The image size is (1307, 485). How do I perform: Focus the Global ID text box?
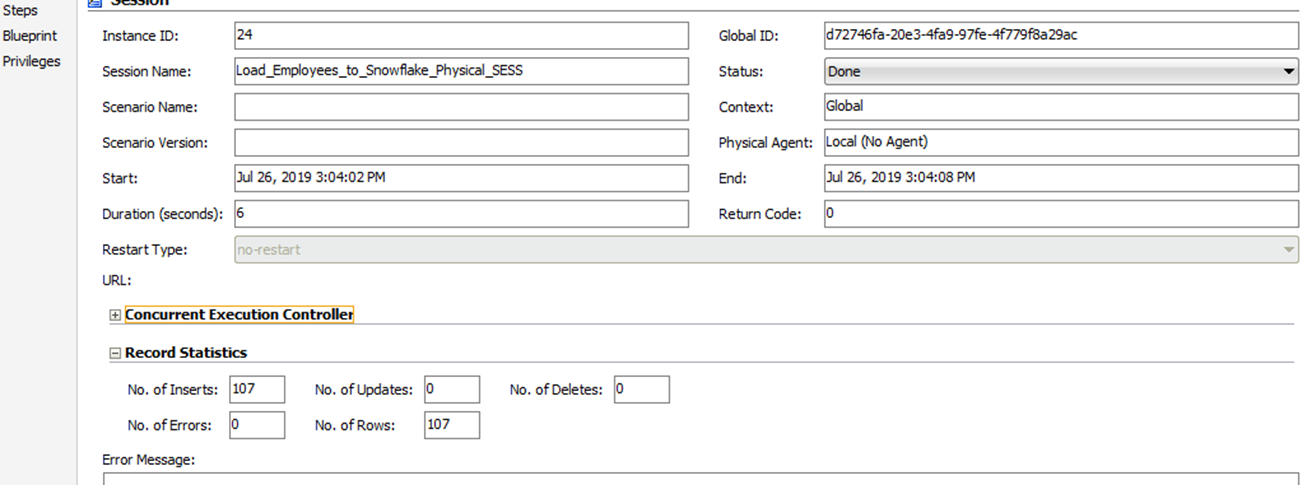(1060, 36)
